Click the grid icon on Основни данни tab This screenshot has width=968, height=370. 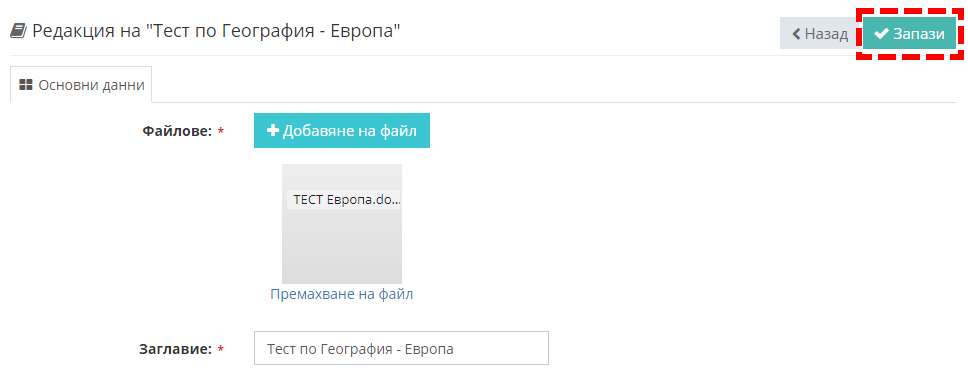click(x=26, y=85)
